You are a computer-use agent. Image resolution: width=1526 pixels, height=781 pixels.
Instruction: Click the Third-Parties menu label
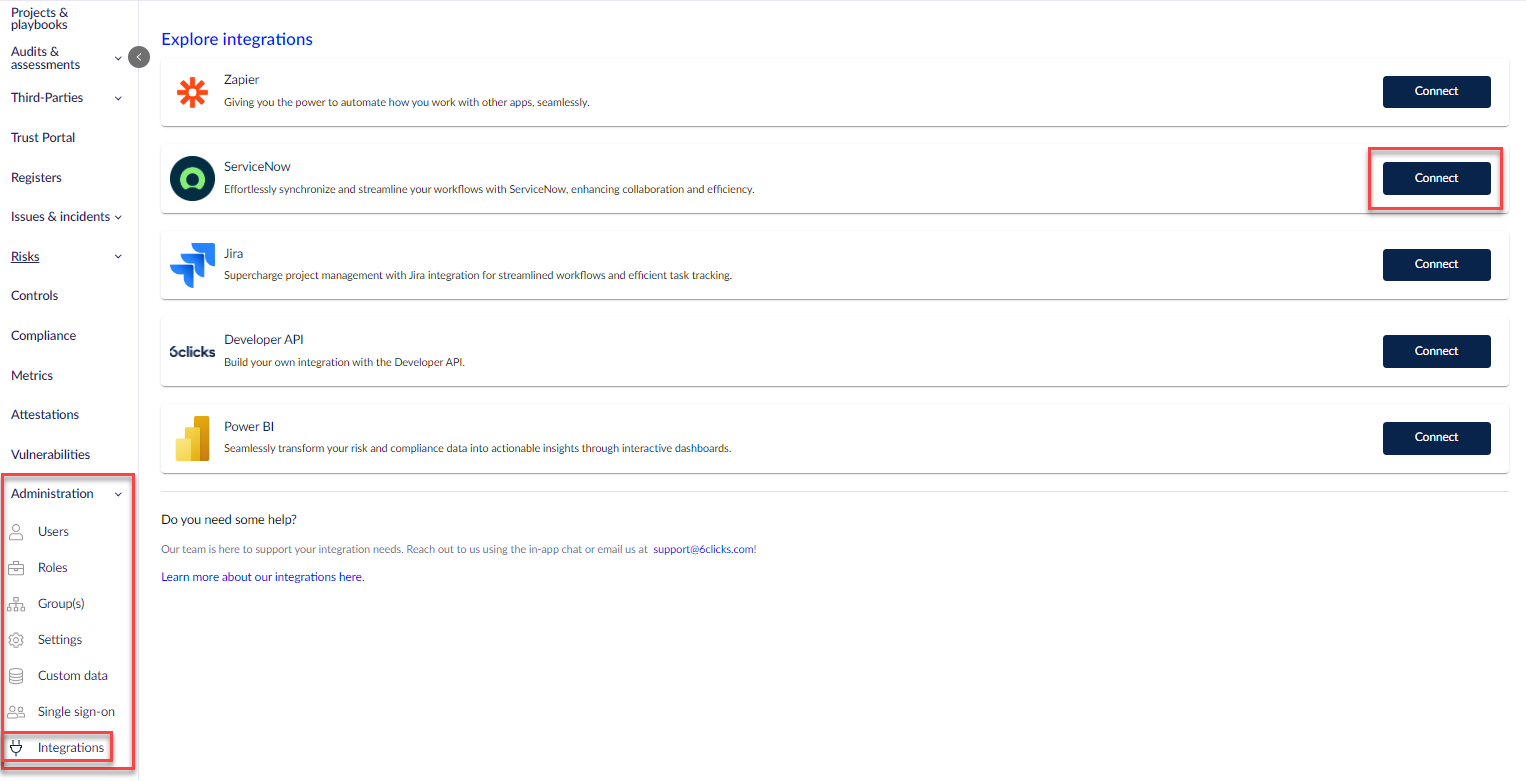[x=47, y=98]
